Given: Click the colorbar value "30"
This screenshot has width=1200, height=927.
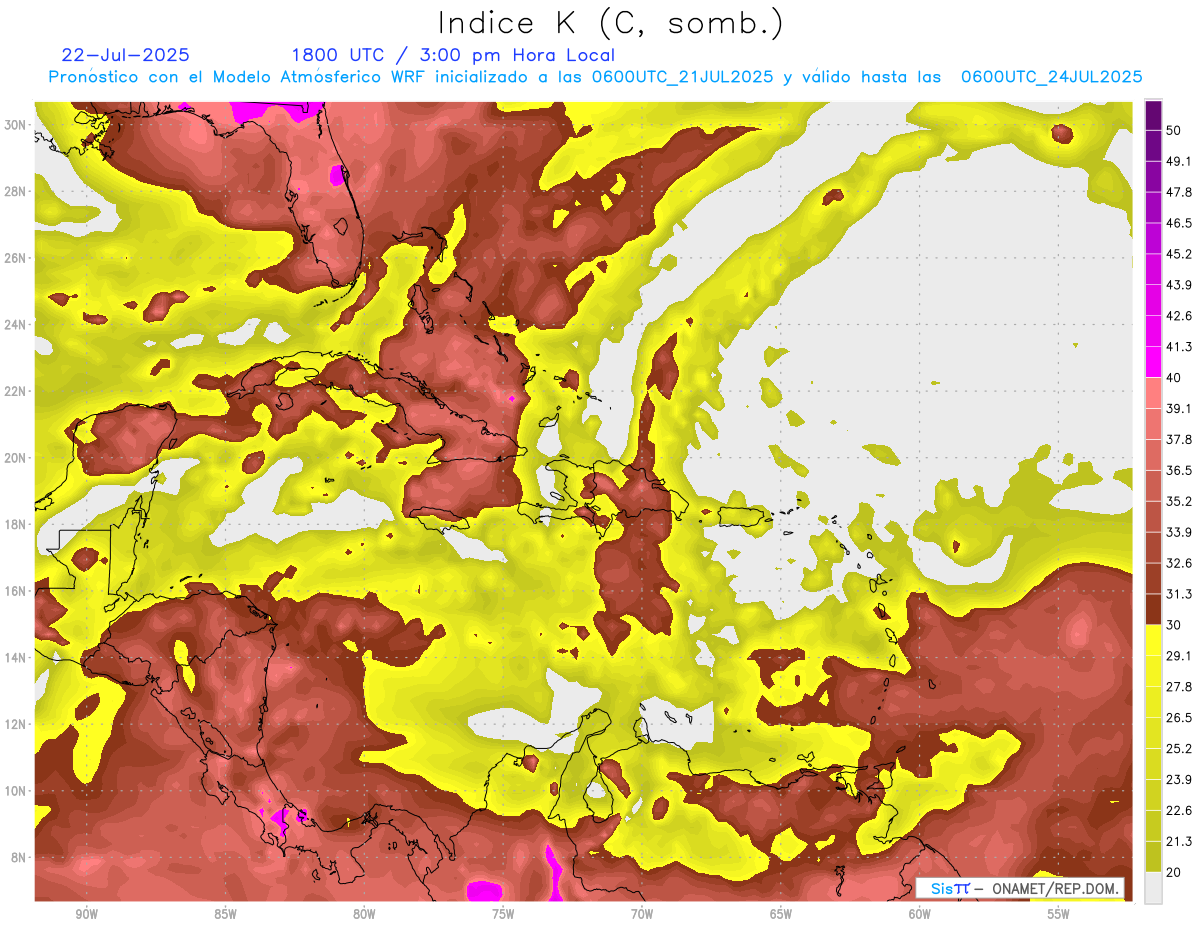Looking at the screenshot, I should pyautogui.click(x=1174, y=625).
